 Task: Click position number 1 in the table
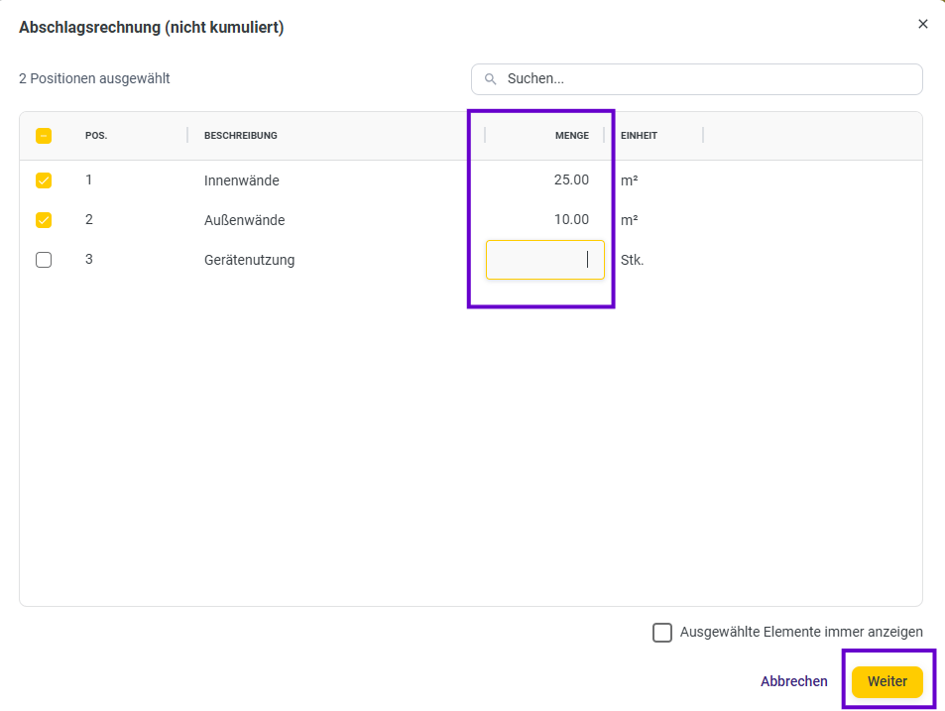[89, 180]
